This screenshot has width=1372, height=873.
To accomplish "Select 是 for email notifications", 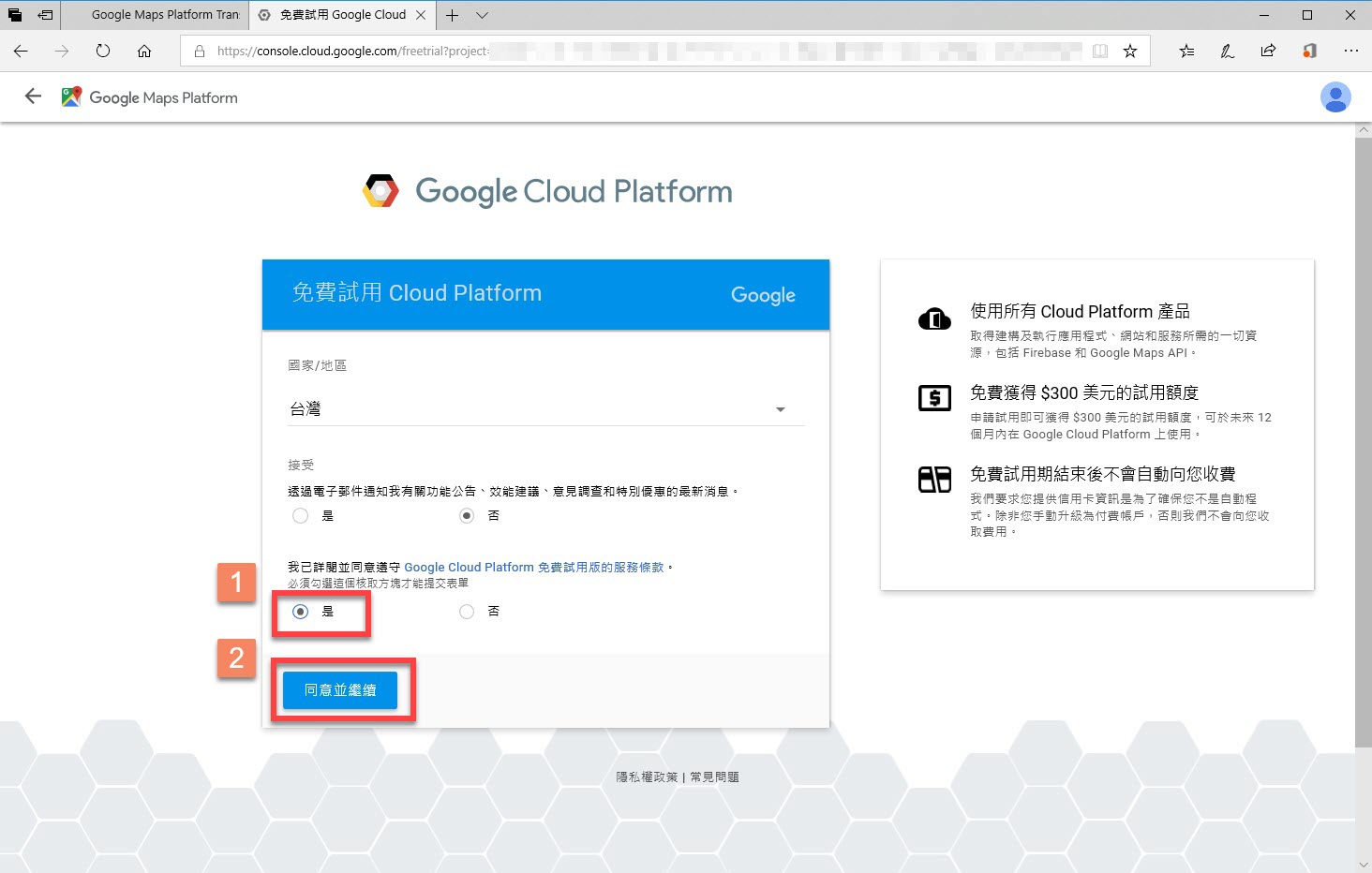I will pyautogui.click(x=300, y=515).
